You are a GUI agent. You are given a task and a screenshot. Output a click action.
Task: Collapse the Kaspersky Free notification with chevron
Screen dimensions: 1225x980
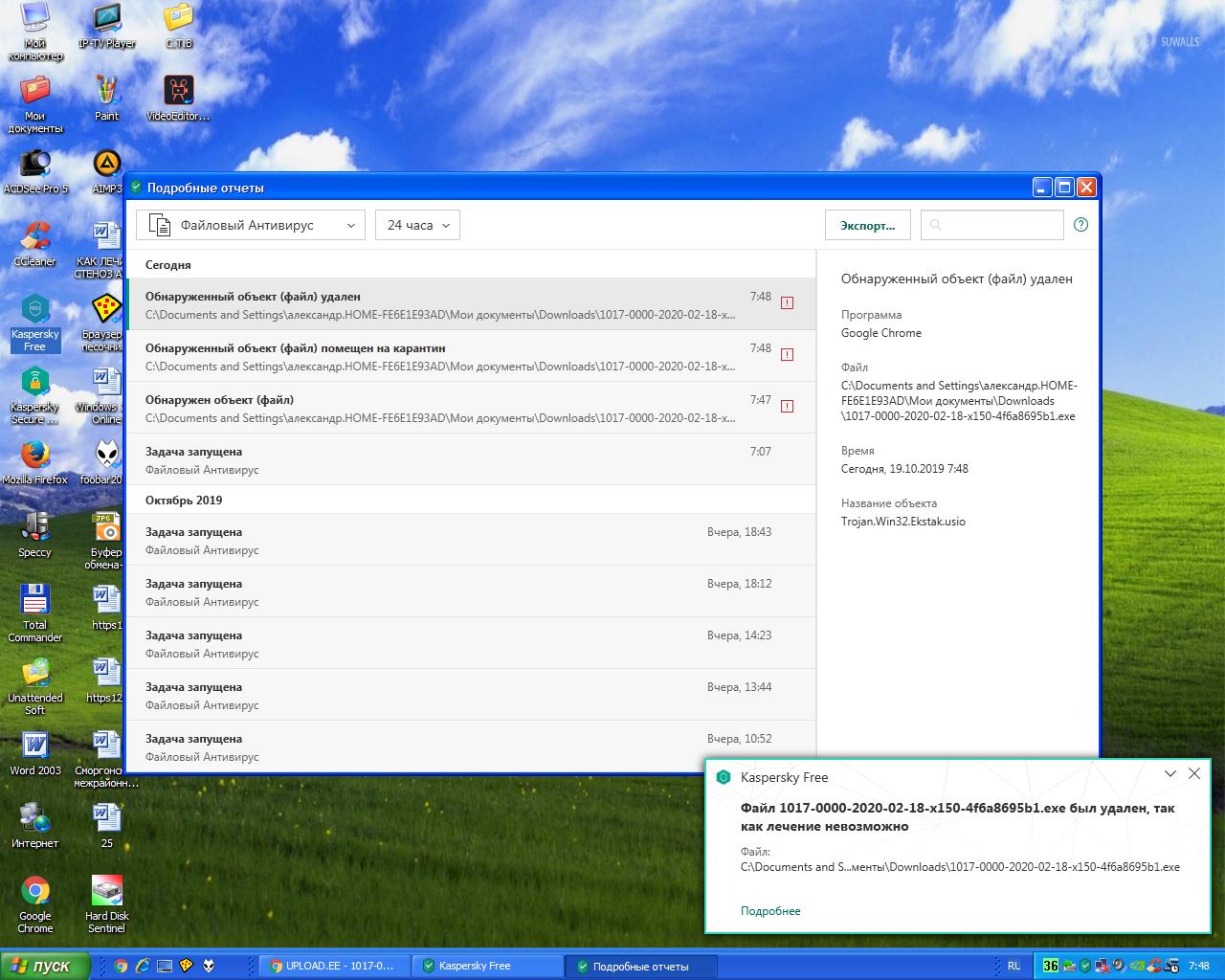[x=1169, y=774]
